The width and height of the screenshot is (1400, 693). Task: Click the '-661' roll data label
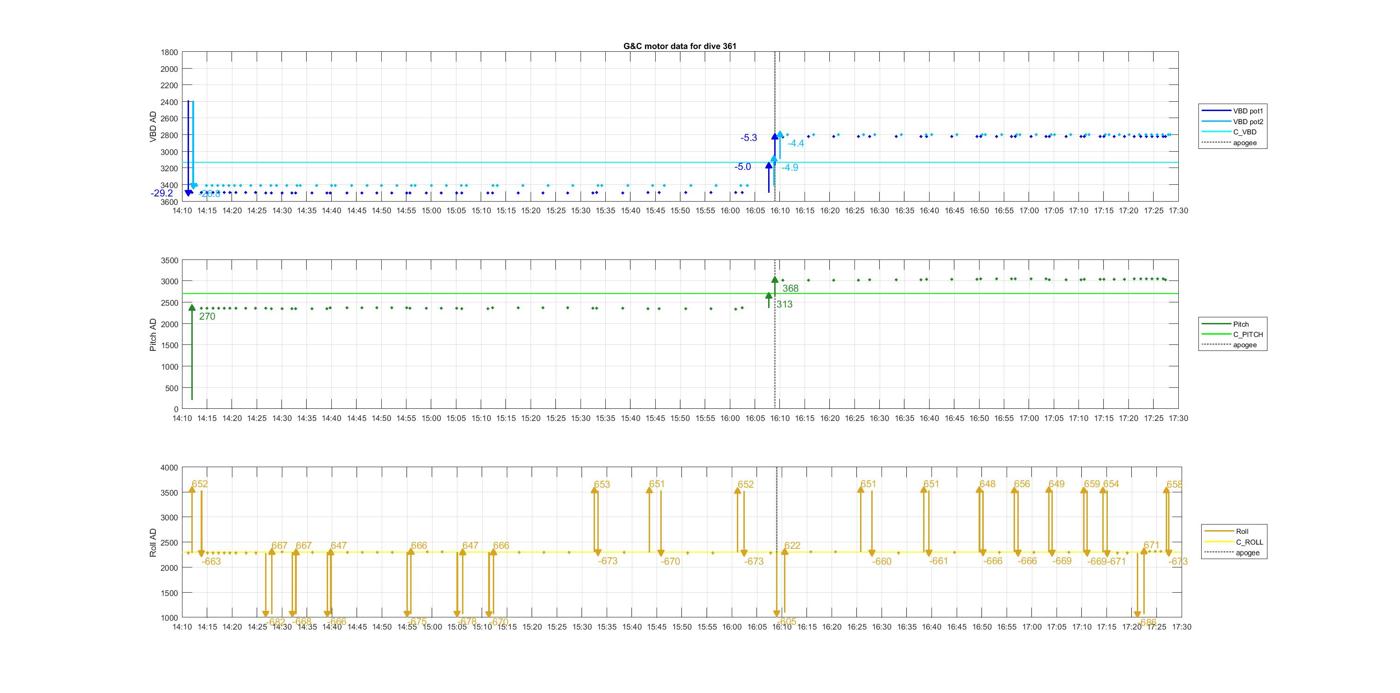click(x=938, y=562)
